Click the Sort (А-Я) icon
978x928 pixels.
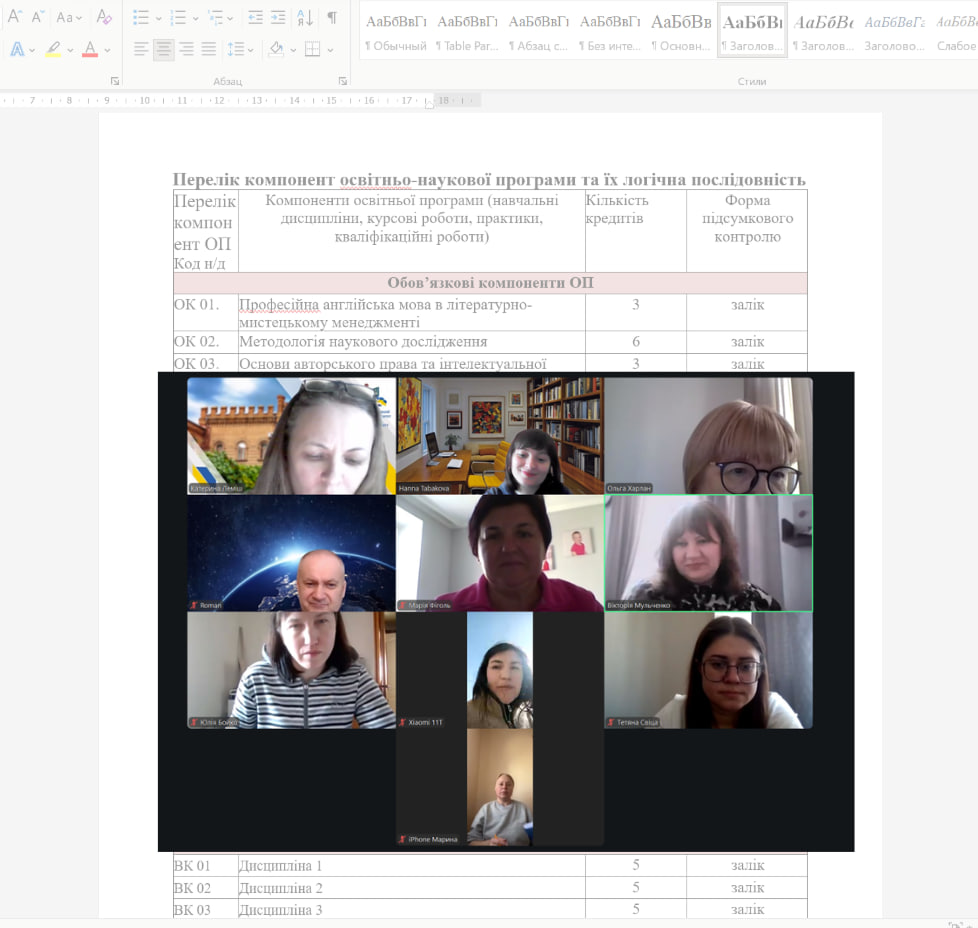point(305,17)
